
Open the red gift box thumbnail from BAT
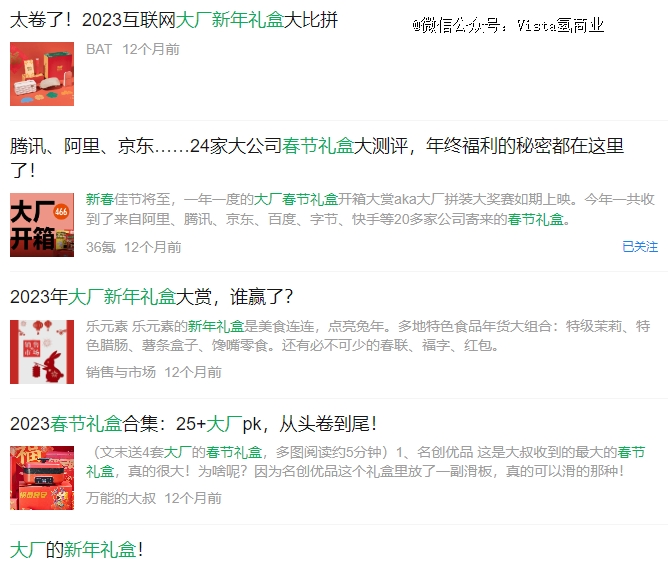tap(42, 74)
